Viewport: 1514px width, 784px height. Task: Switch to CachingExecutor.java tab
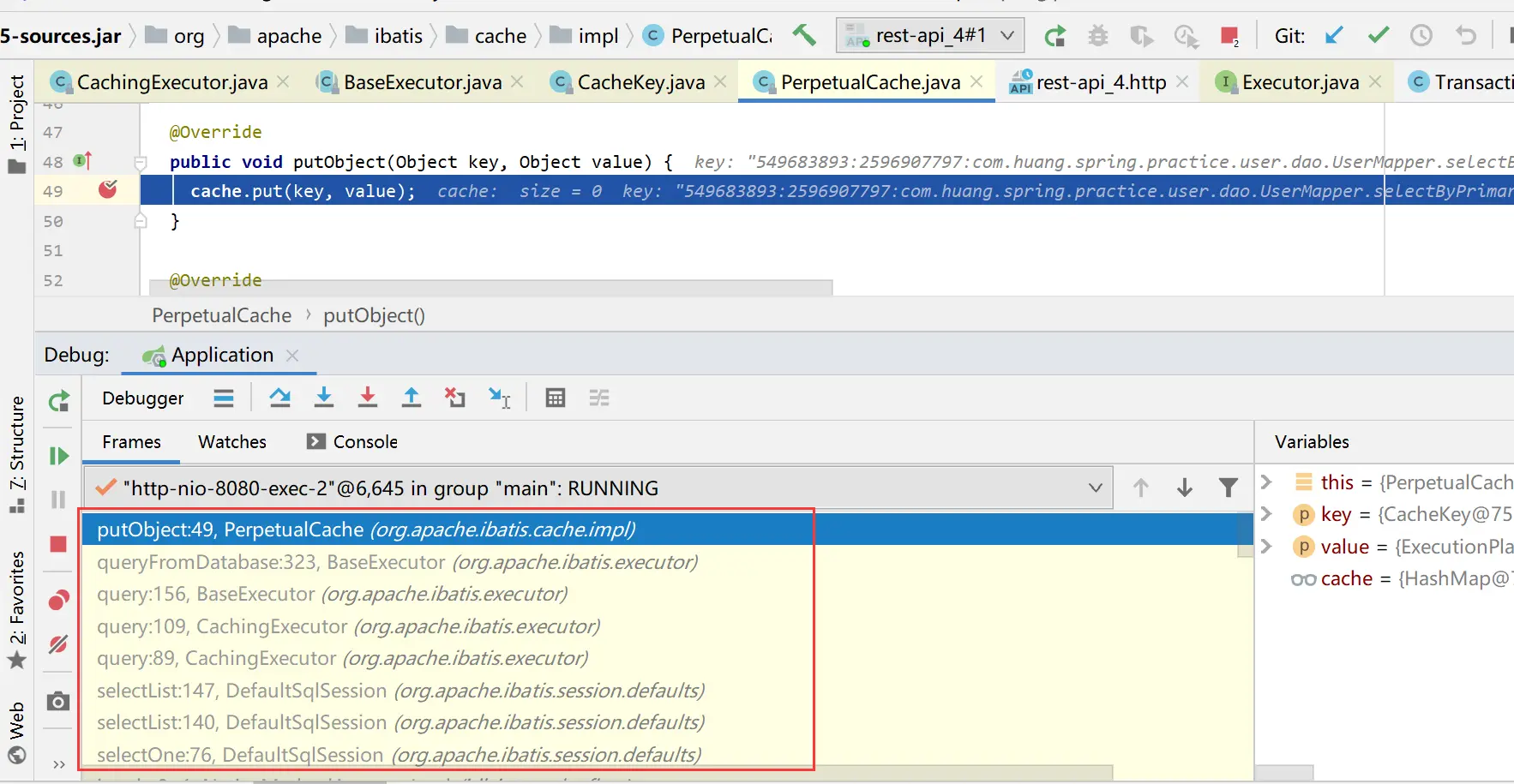coord(171,82)
